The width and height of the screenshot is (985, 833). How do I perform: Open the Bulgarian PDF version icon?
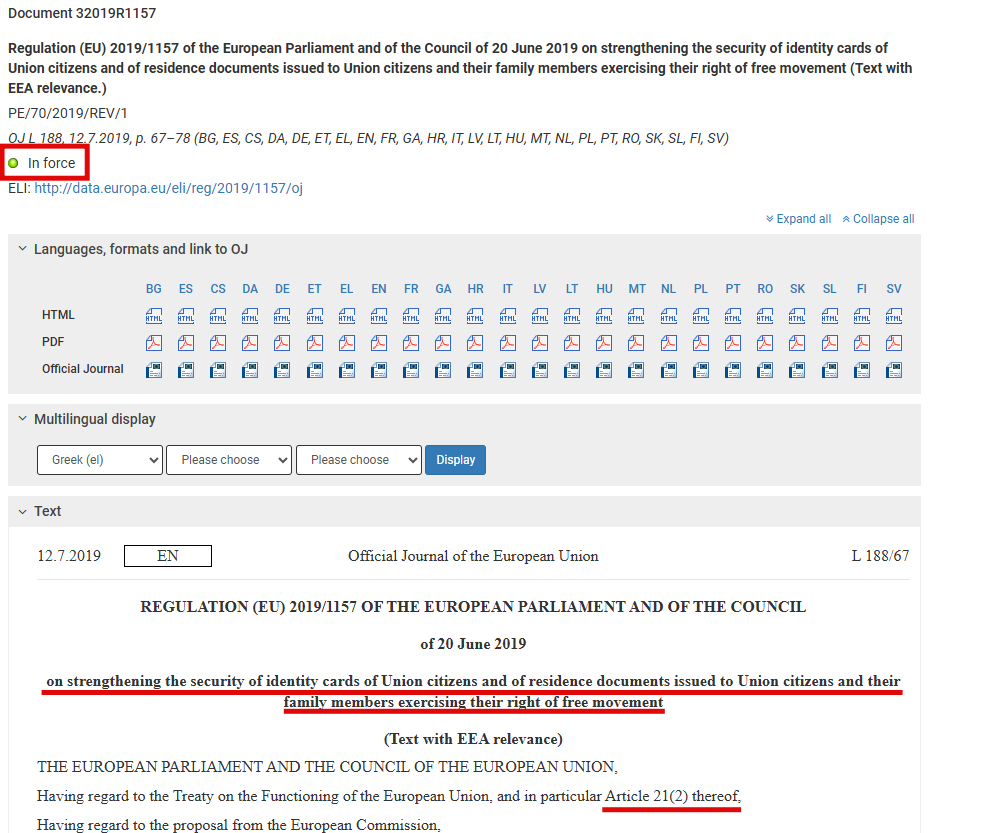pos(154,343)
